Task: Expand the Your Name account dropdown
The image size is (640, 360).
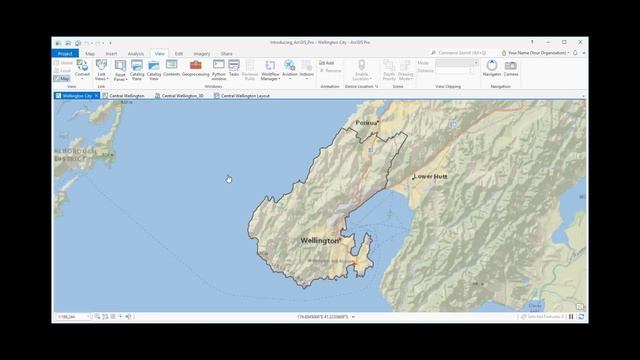Action: [x=568, y=53]
